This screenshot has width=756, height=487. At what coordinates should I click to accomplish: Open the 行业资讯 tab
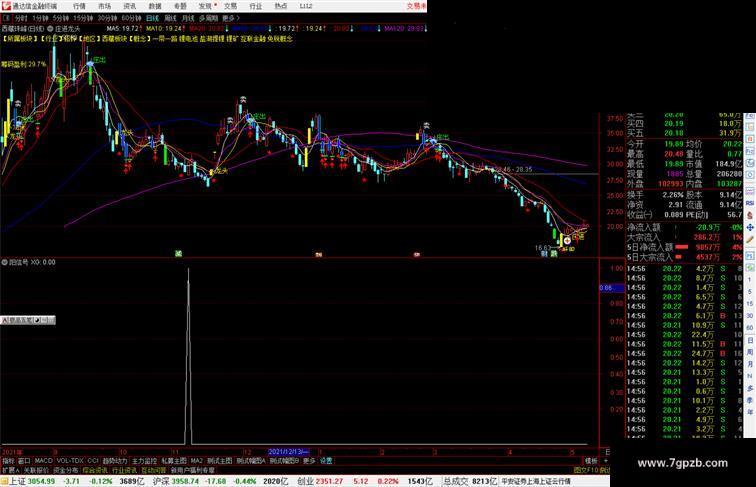tap(124, 470)
